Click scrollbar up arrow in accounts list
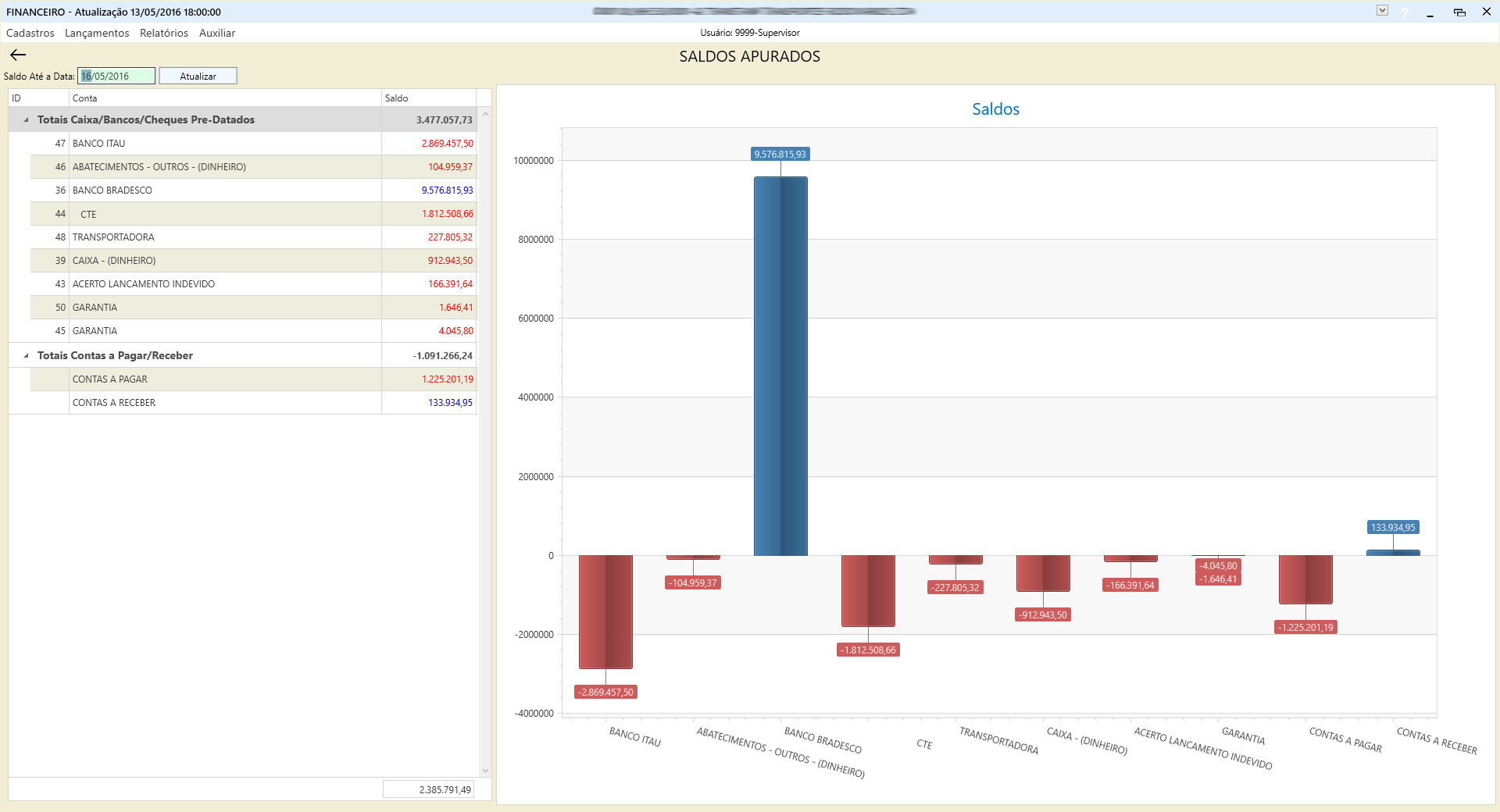 pos(485,114)
